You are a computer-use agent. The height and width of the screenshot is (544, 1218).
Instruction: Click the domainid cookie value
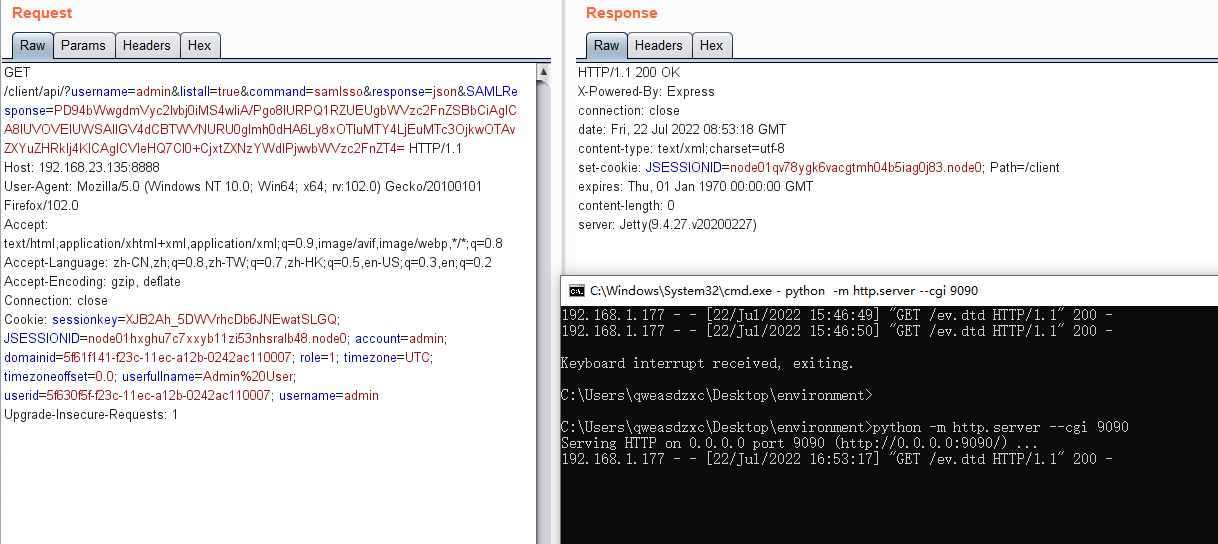point(179,358)
